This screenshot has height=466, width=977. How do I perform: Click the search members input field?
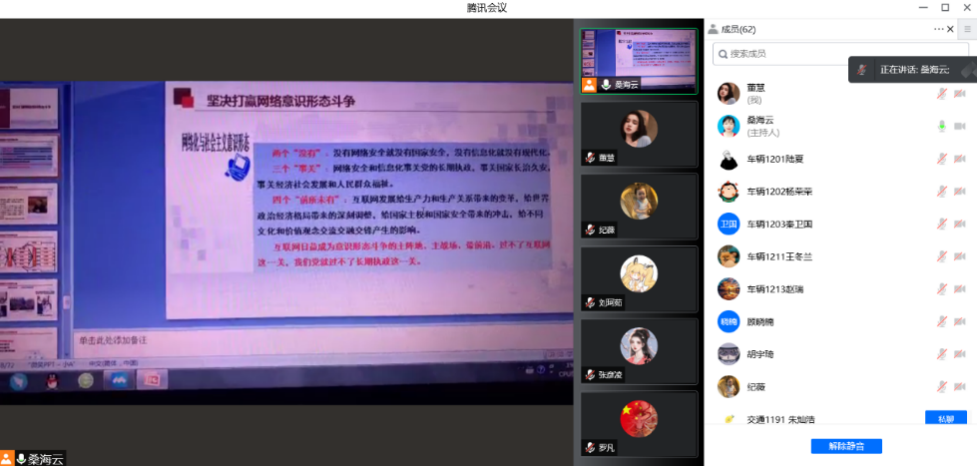[x=840, y=53]
